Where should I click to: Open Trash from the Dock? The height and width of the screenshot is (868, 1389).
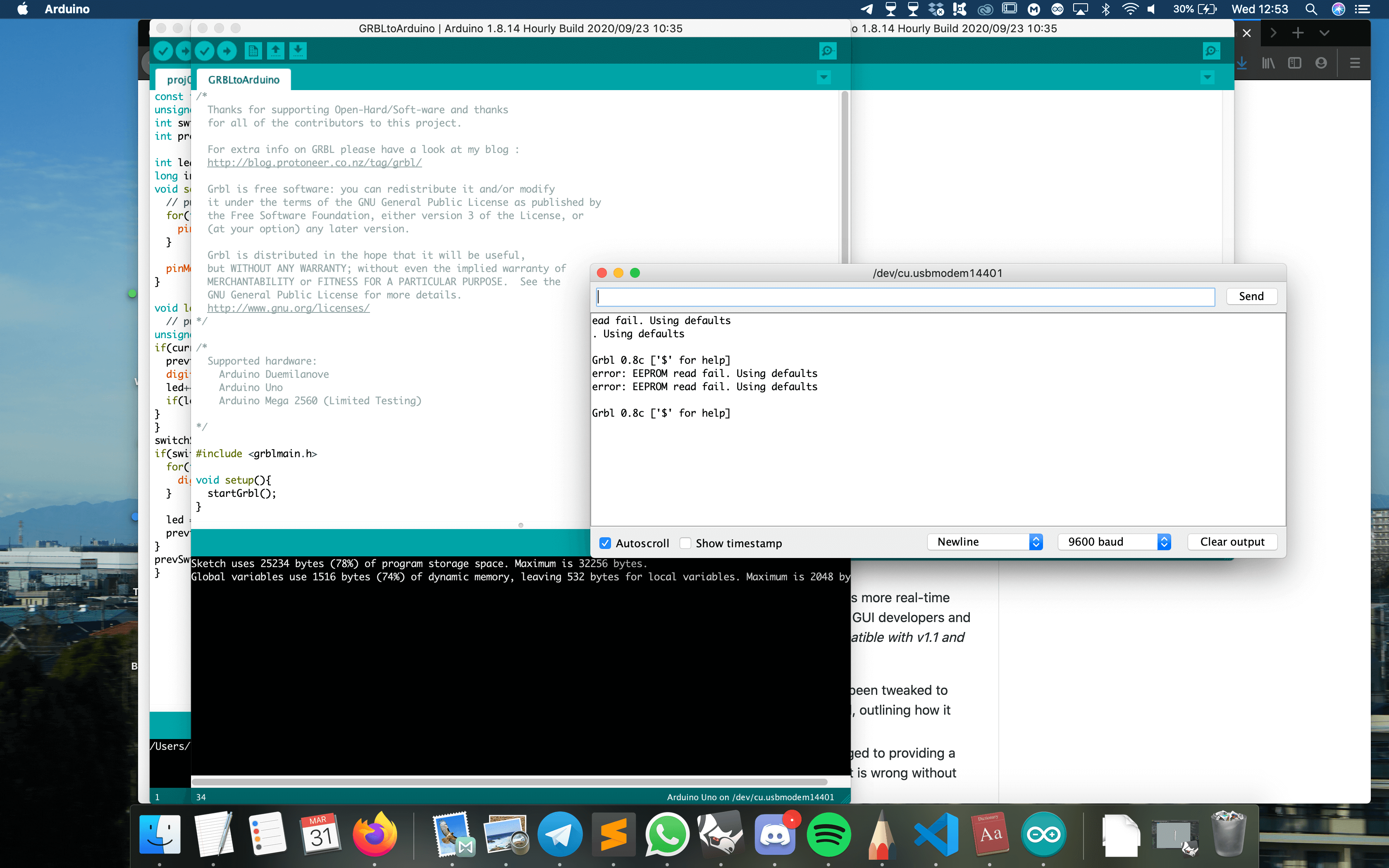click(1228, 834)
